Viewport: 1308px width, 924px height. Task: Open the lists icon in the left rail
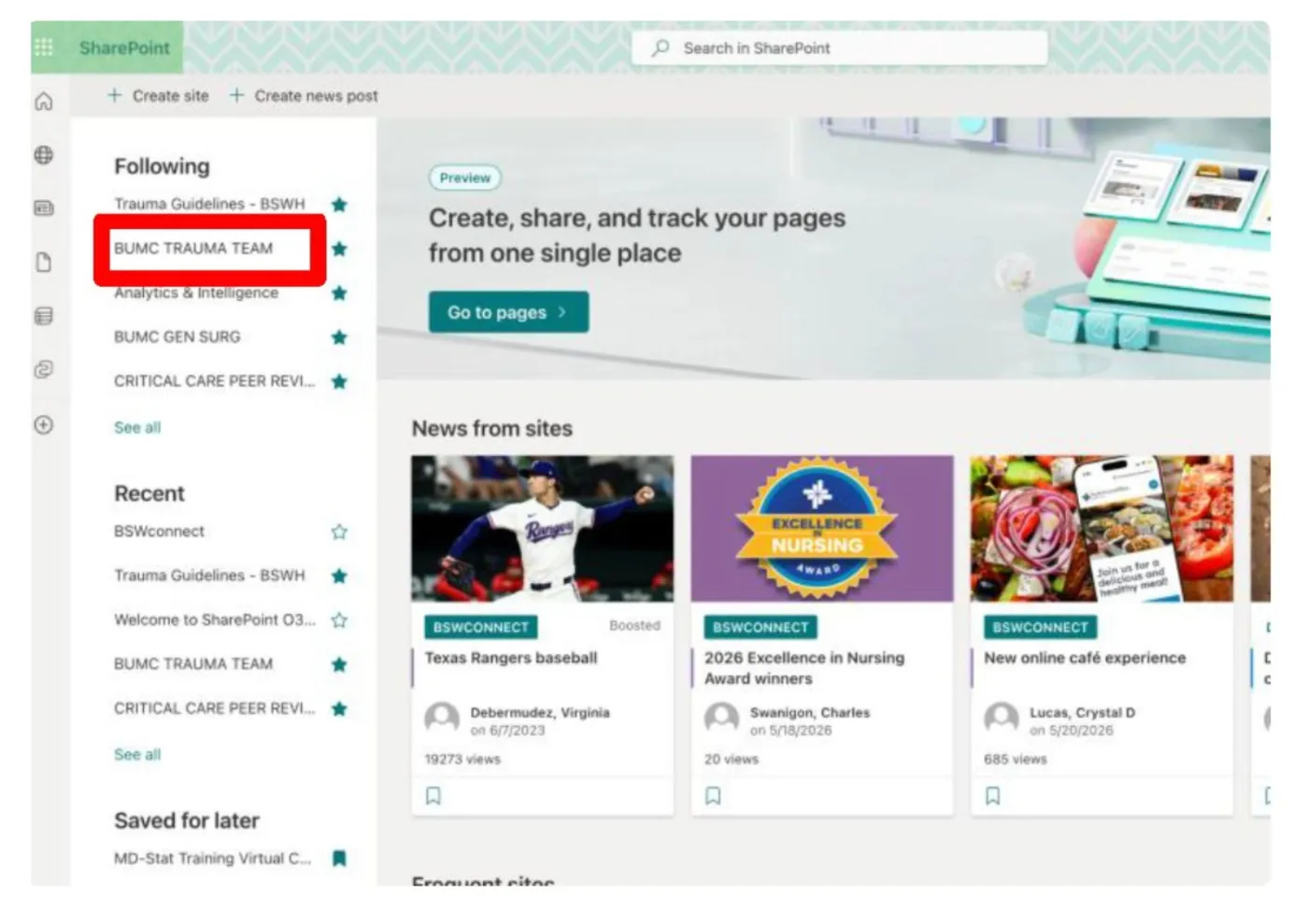pos(43,316)
